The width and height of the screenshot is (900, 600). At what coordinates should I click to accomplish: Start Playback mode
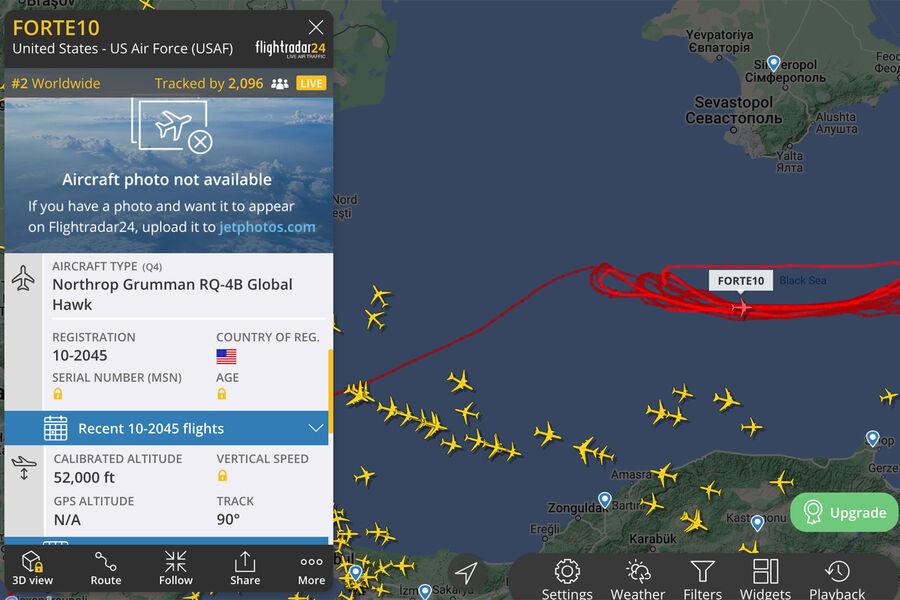tap(837, 579)
